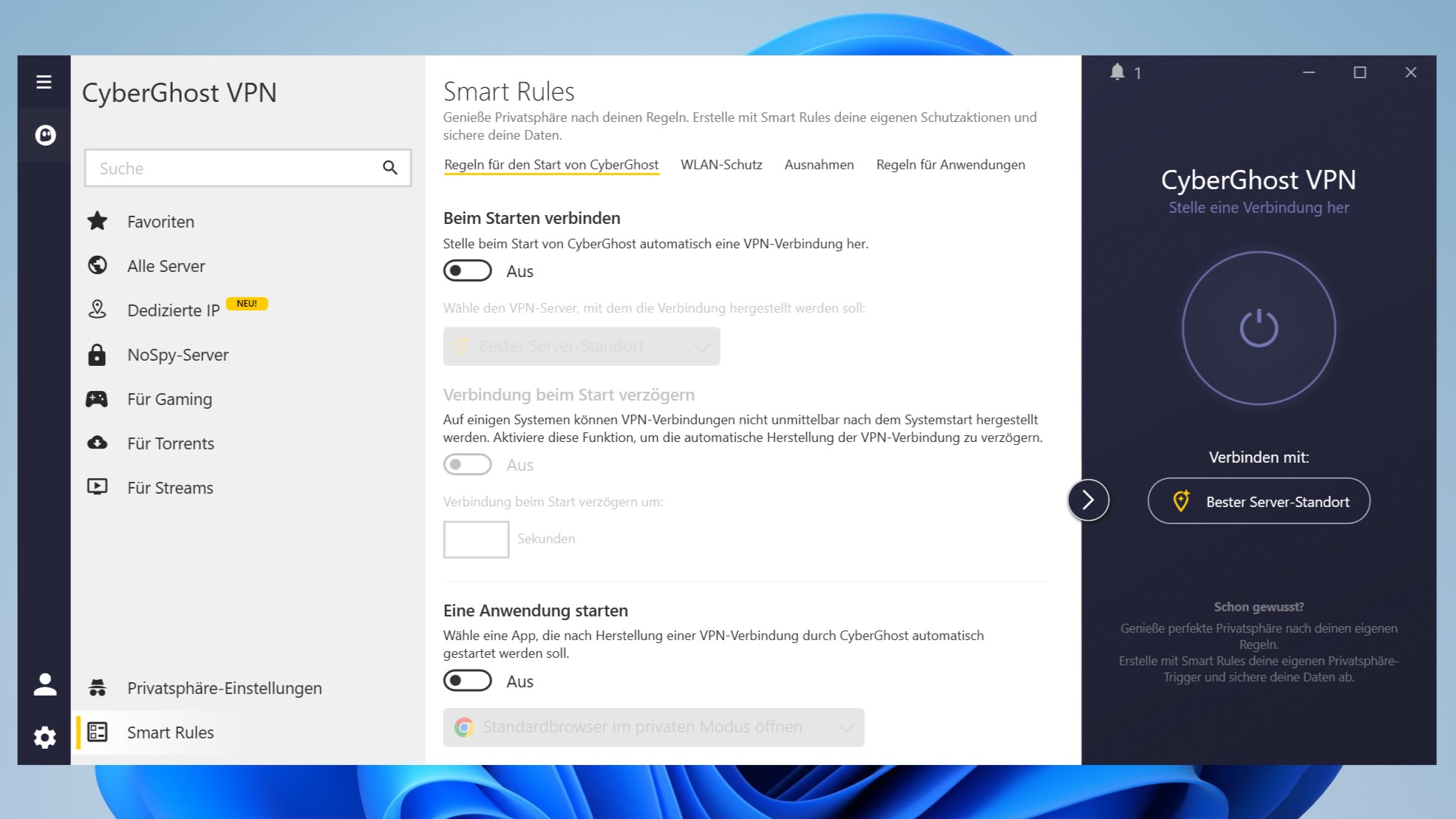1456x819 pixels.
Task: Click the Alle Server globe icon
Action: click(98, 265)
